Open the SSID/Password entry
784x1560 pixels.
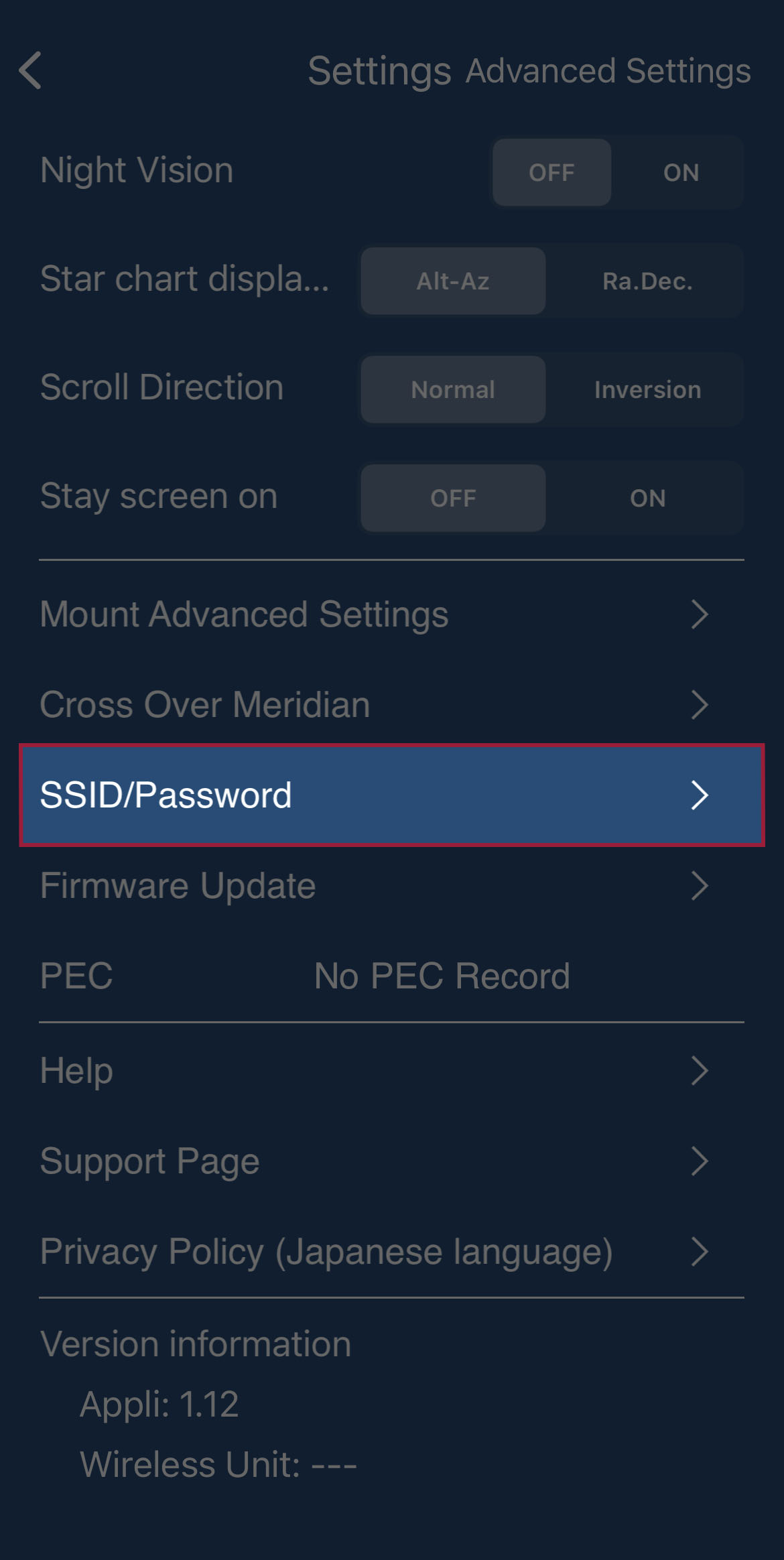click(x=166, y=795)
